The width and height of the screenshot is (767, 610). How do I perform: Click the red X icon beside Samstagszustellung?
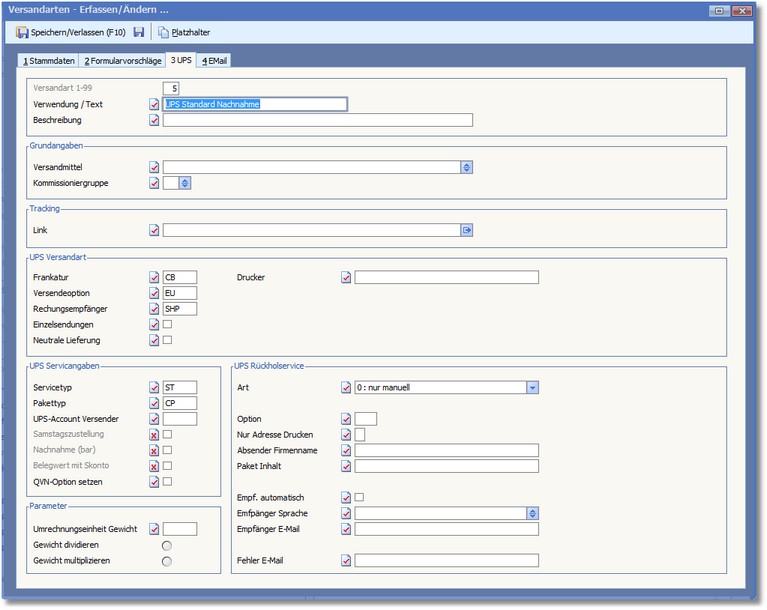(x=154, y=435)
